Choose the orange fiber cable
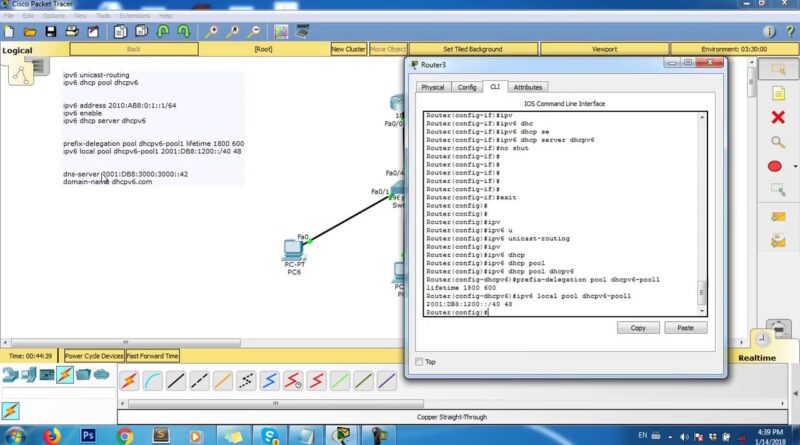The width and height of the screenshot is (800, 445). click(x=223, y=381)
